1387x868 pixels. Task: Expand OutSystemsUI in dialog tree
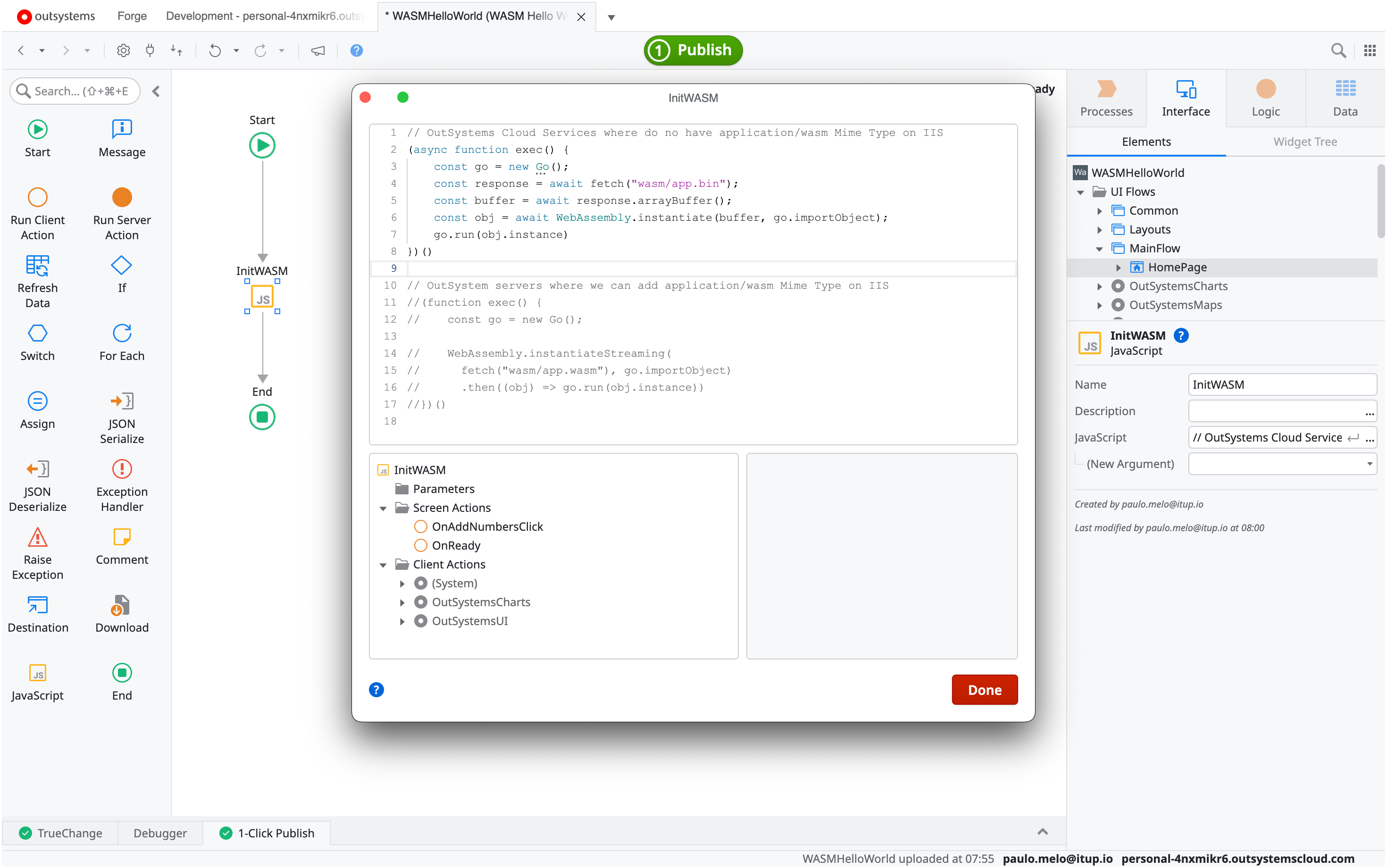click(x=402, y=622)
